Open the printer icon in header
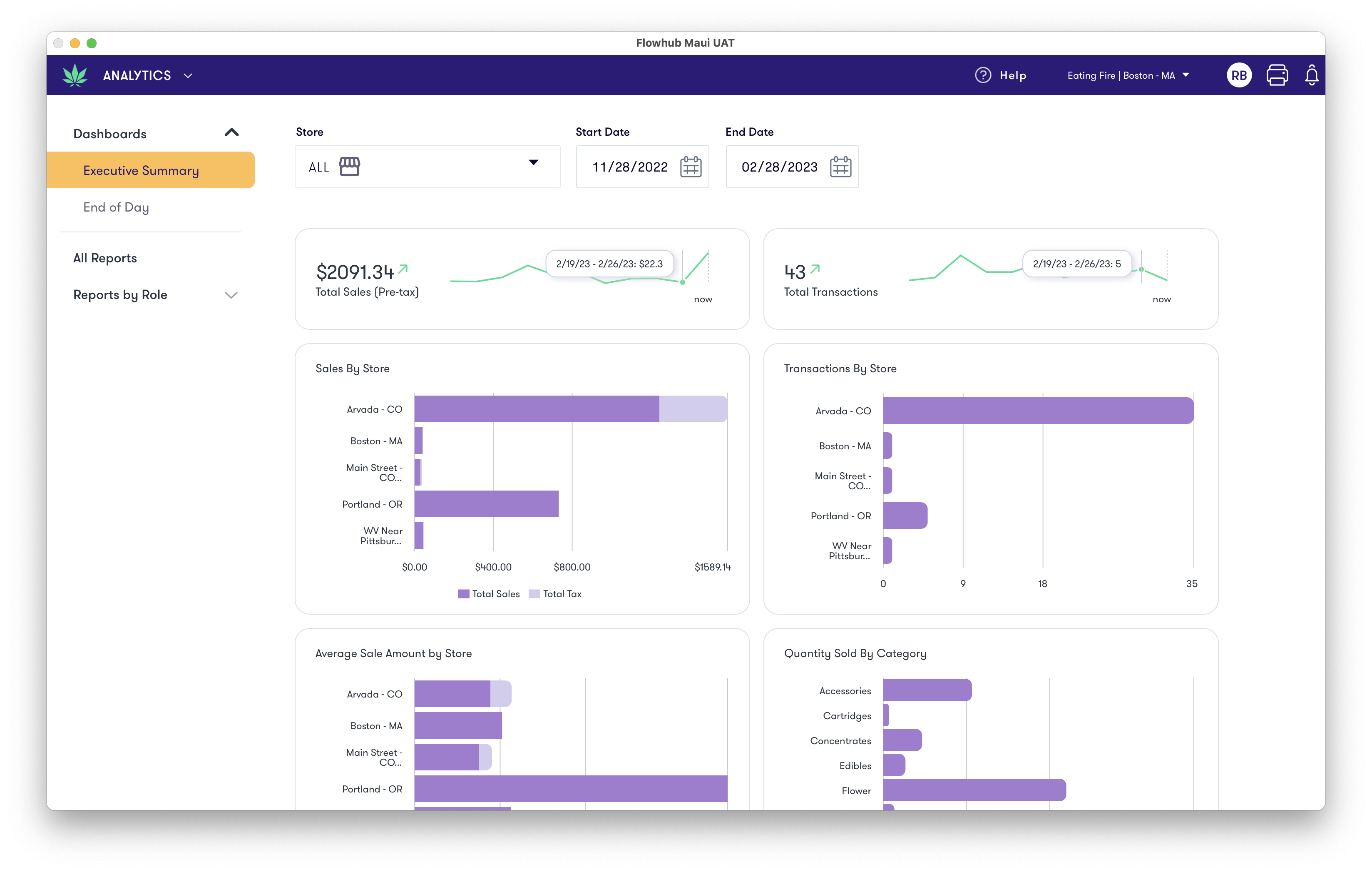 pos(1277,75)
